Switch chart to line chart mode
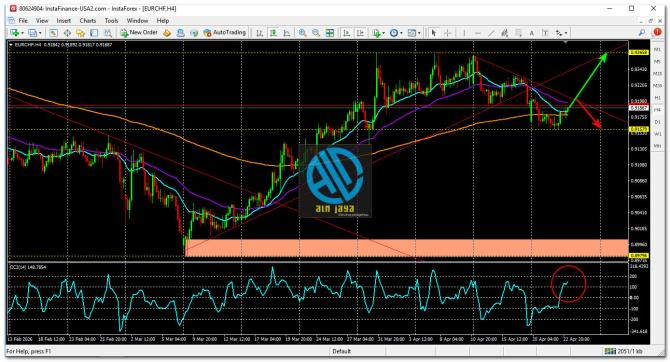 click(287, 33)
